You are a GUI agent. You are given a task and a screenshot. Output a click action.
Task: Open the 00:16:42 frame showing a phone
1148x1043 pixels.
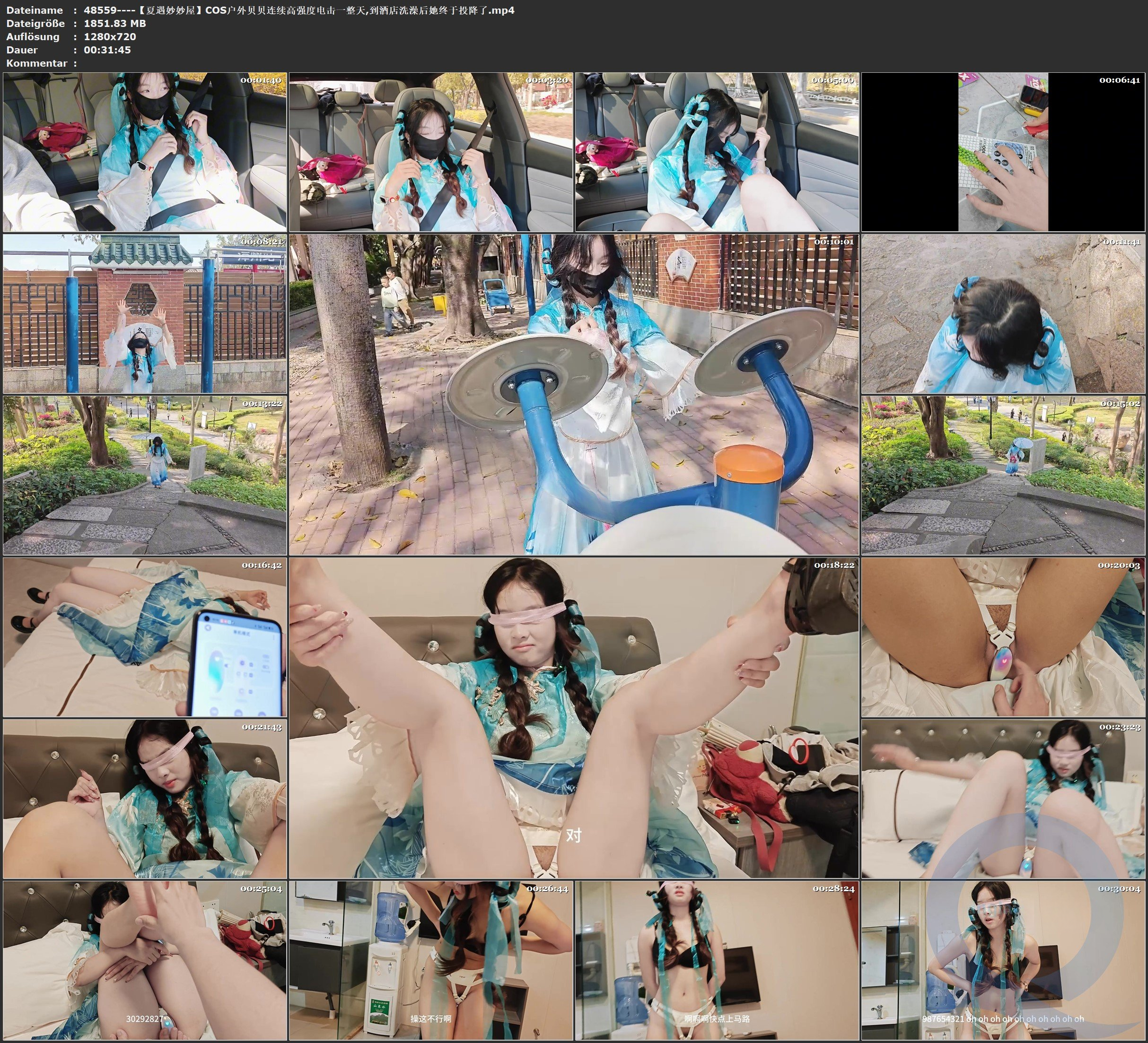tap(145, 637)
